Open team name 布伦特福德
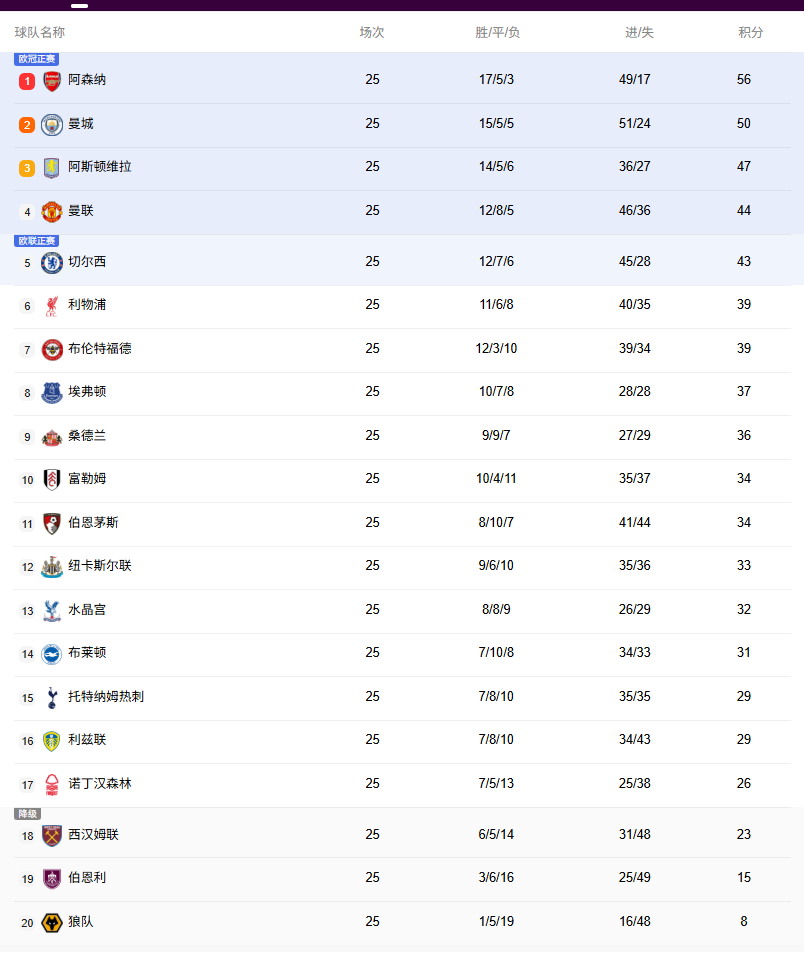 pyautogui.click(x=99, y=349)
